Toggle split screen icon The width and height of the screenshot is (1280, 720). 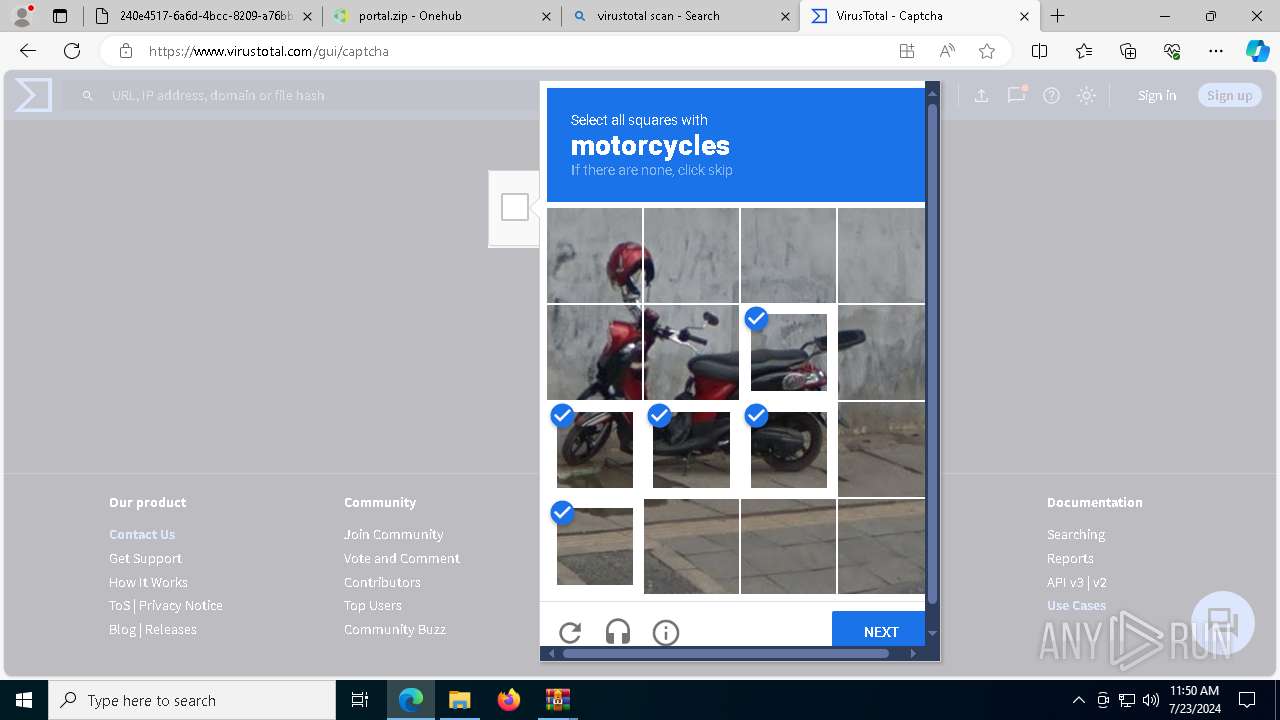point(1039,51)
